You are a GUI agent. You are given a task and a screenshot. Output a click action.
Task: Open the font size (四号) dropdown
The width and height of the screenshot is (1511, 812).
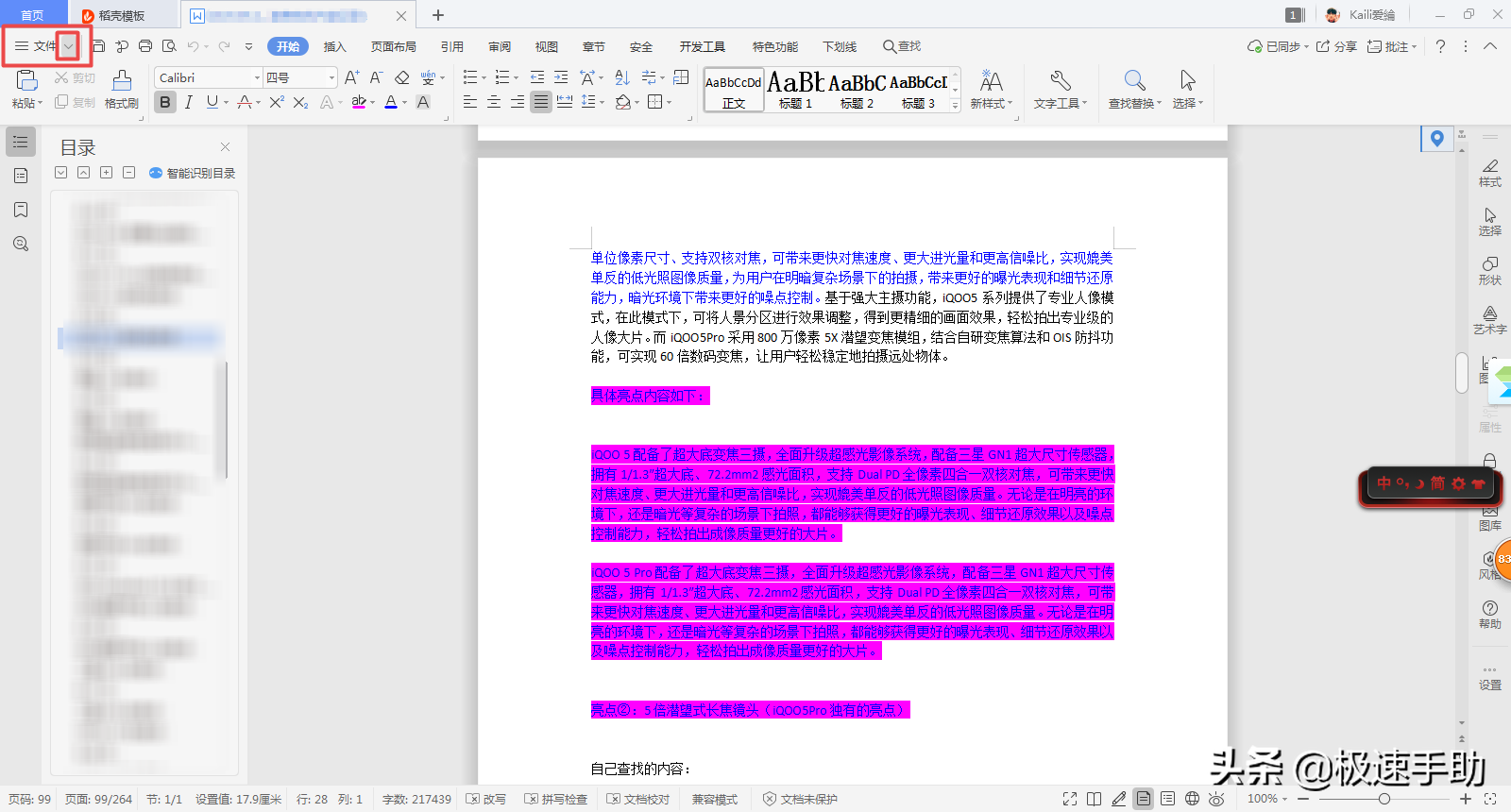[331, 77]
